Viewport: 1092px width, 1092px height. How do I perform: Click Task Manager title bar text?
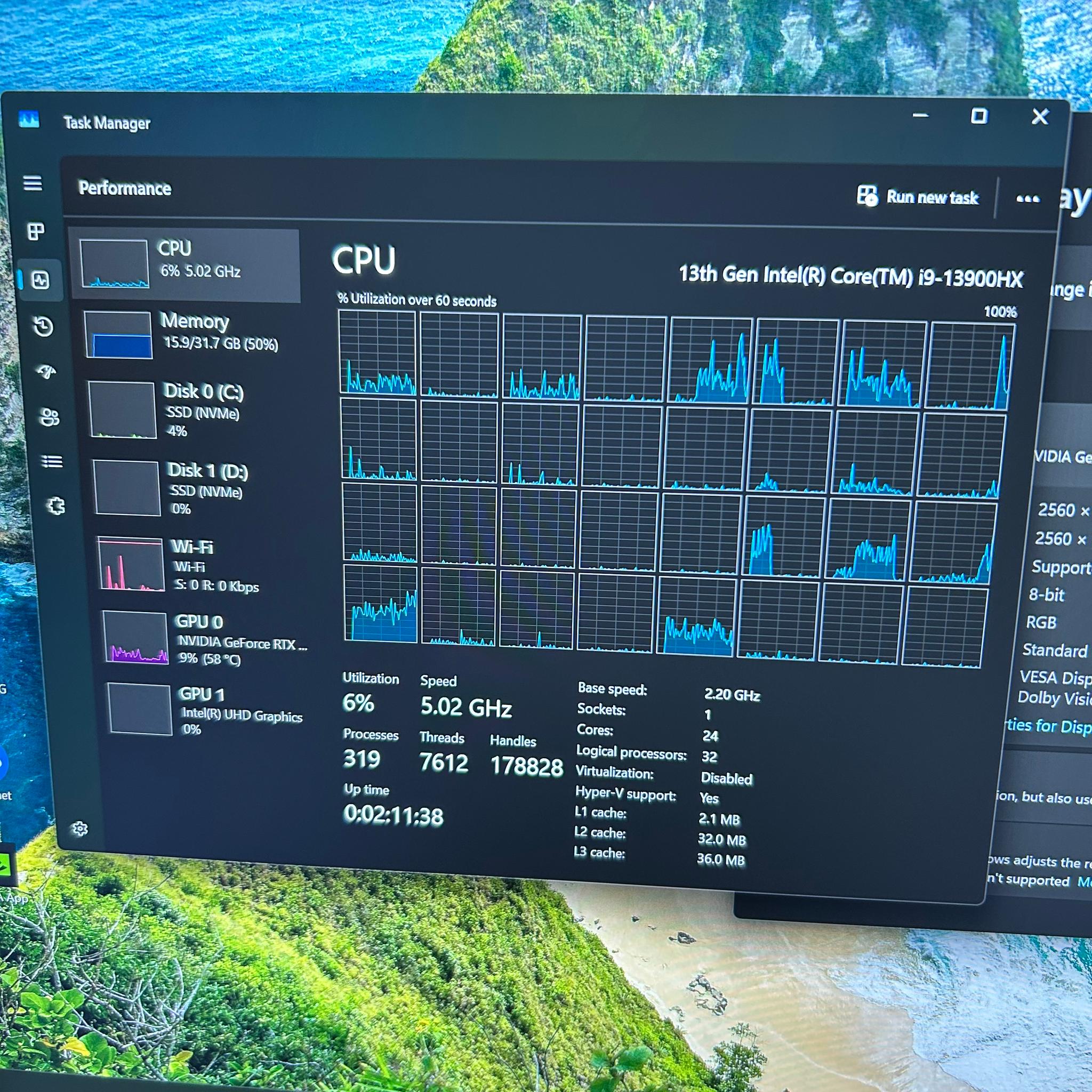107,123
